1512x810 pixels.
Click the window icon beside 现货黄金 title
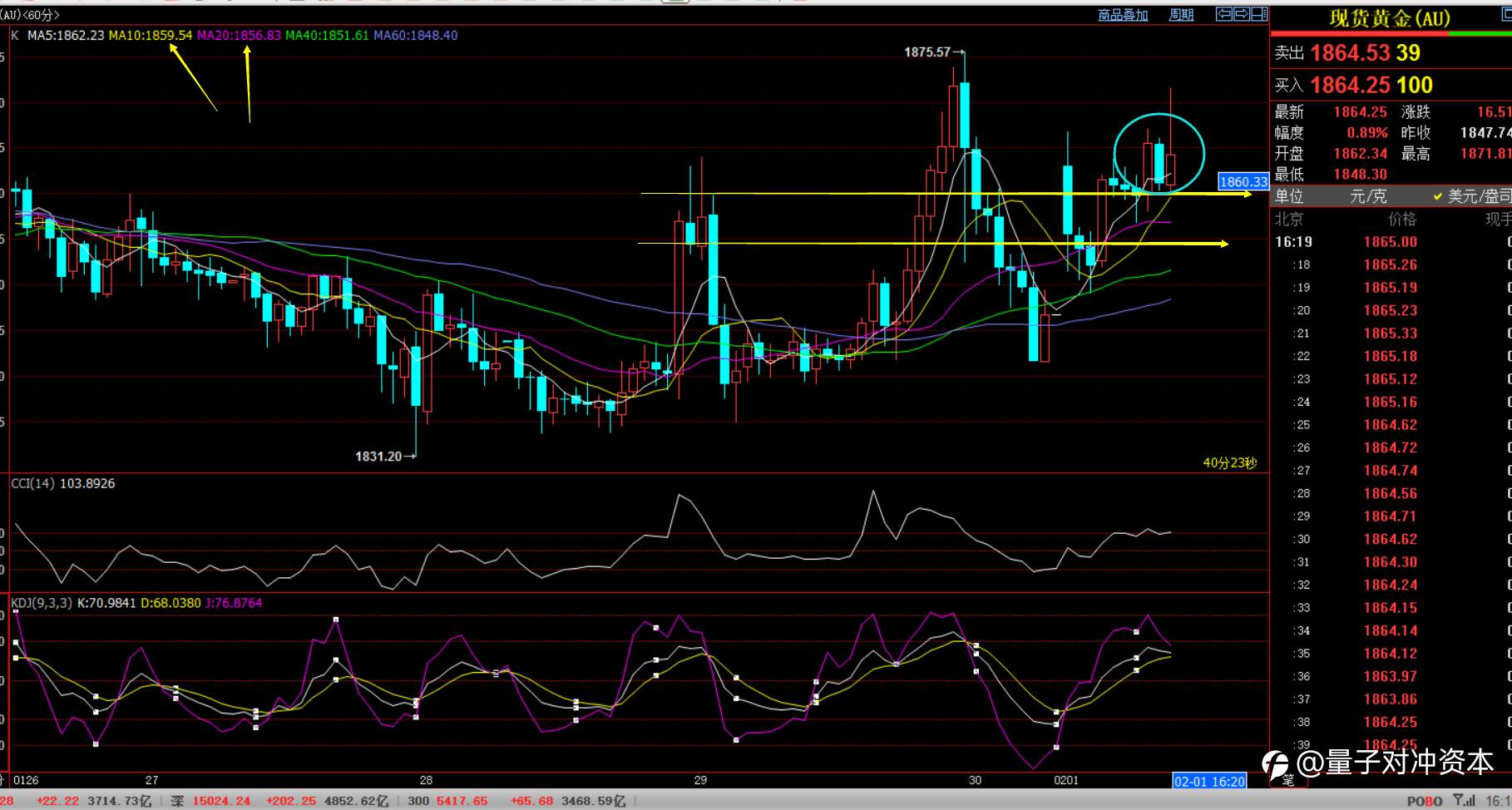(1506, 15)
